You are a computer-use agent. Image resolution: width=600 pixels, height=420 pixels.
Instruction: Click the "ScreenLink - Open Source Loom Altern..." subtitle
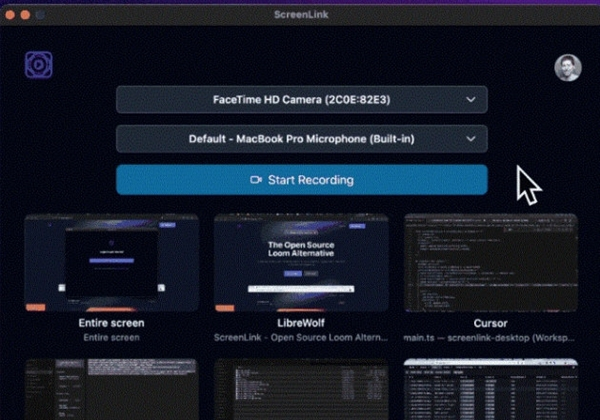point(301,338)
